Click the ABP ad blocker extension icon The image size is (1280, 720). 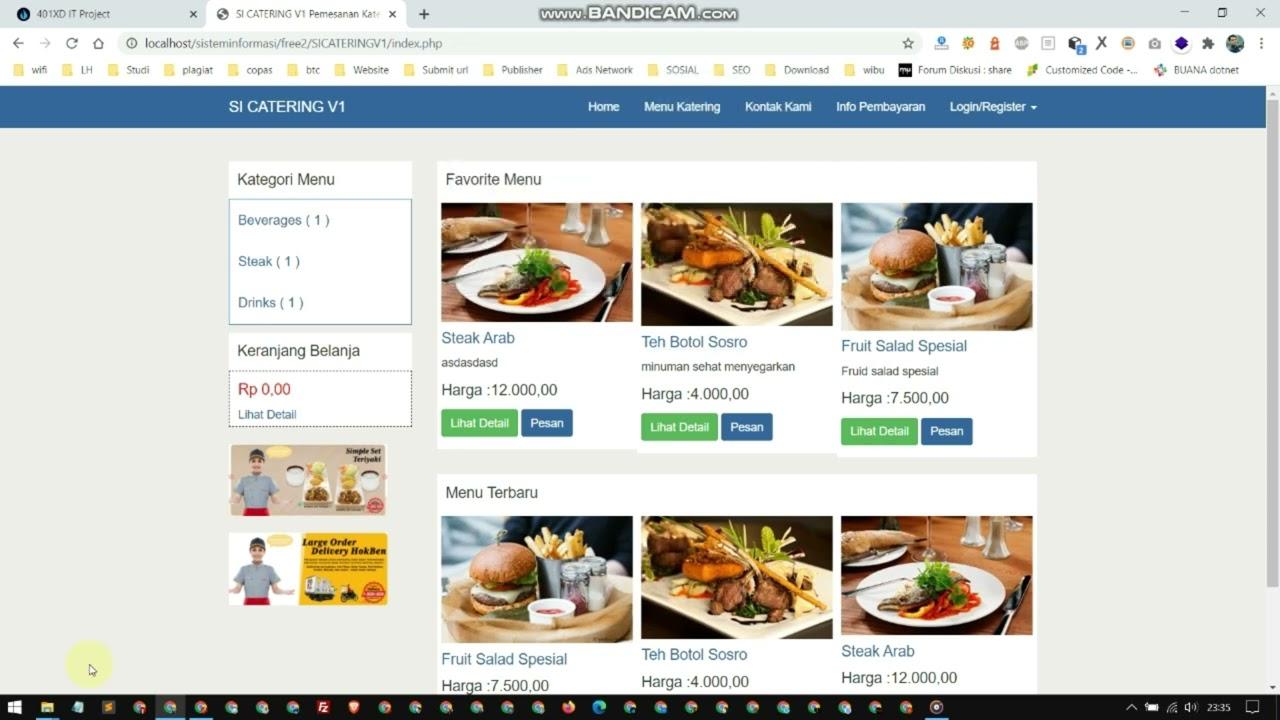[1021, 43]
